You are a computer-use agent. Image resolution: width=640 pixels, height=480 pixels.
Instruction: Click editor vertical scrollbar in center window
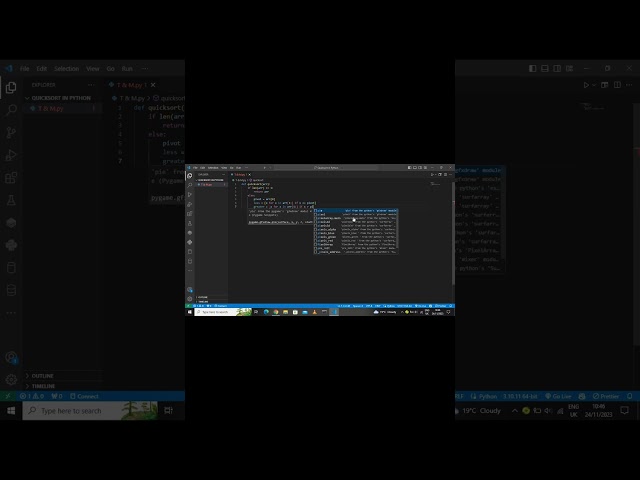453,233
